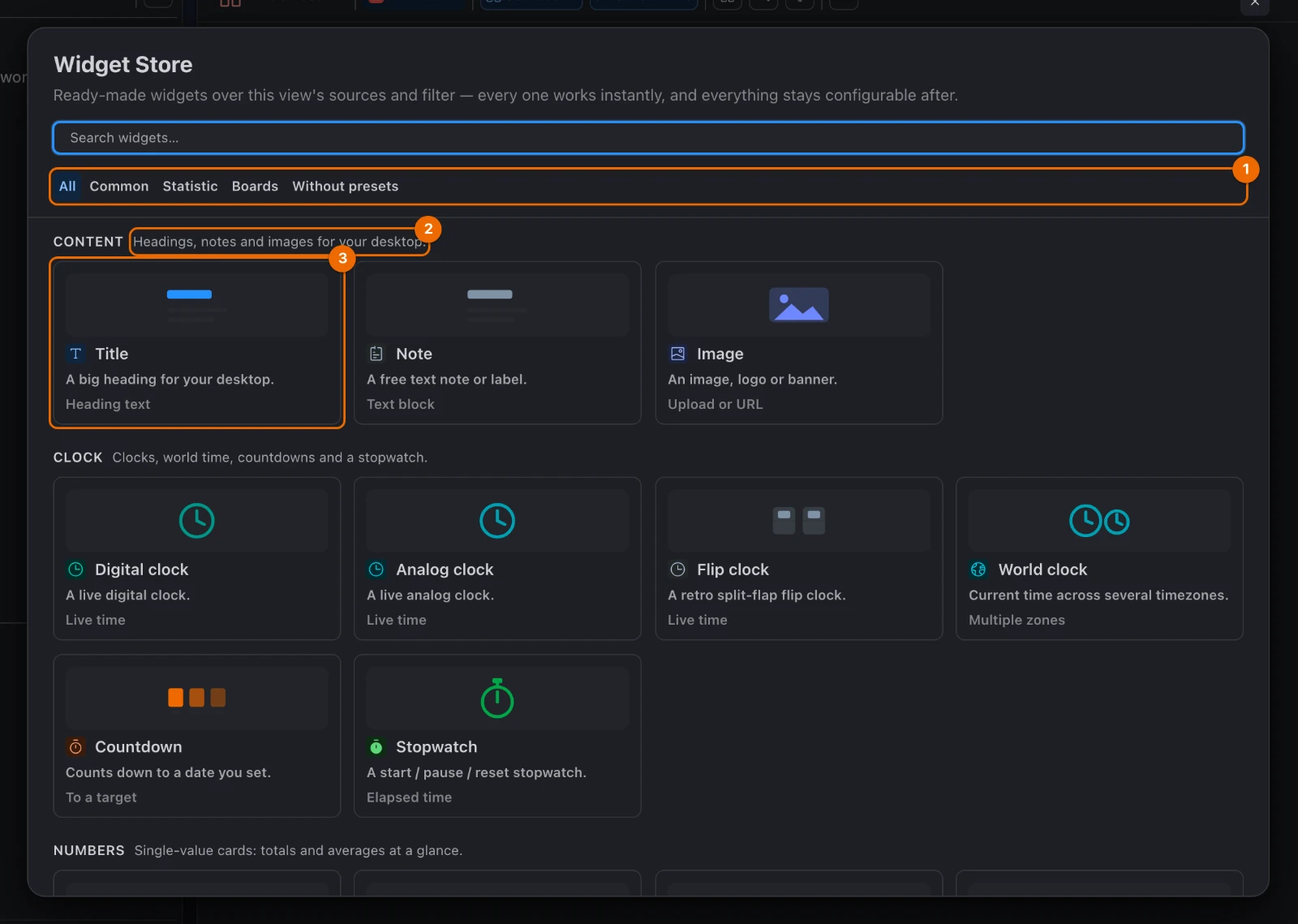This screenshot has width=1298, height=924.
Task: Close the Widget Store dialog
Action: [x=1254, y=3]
